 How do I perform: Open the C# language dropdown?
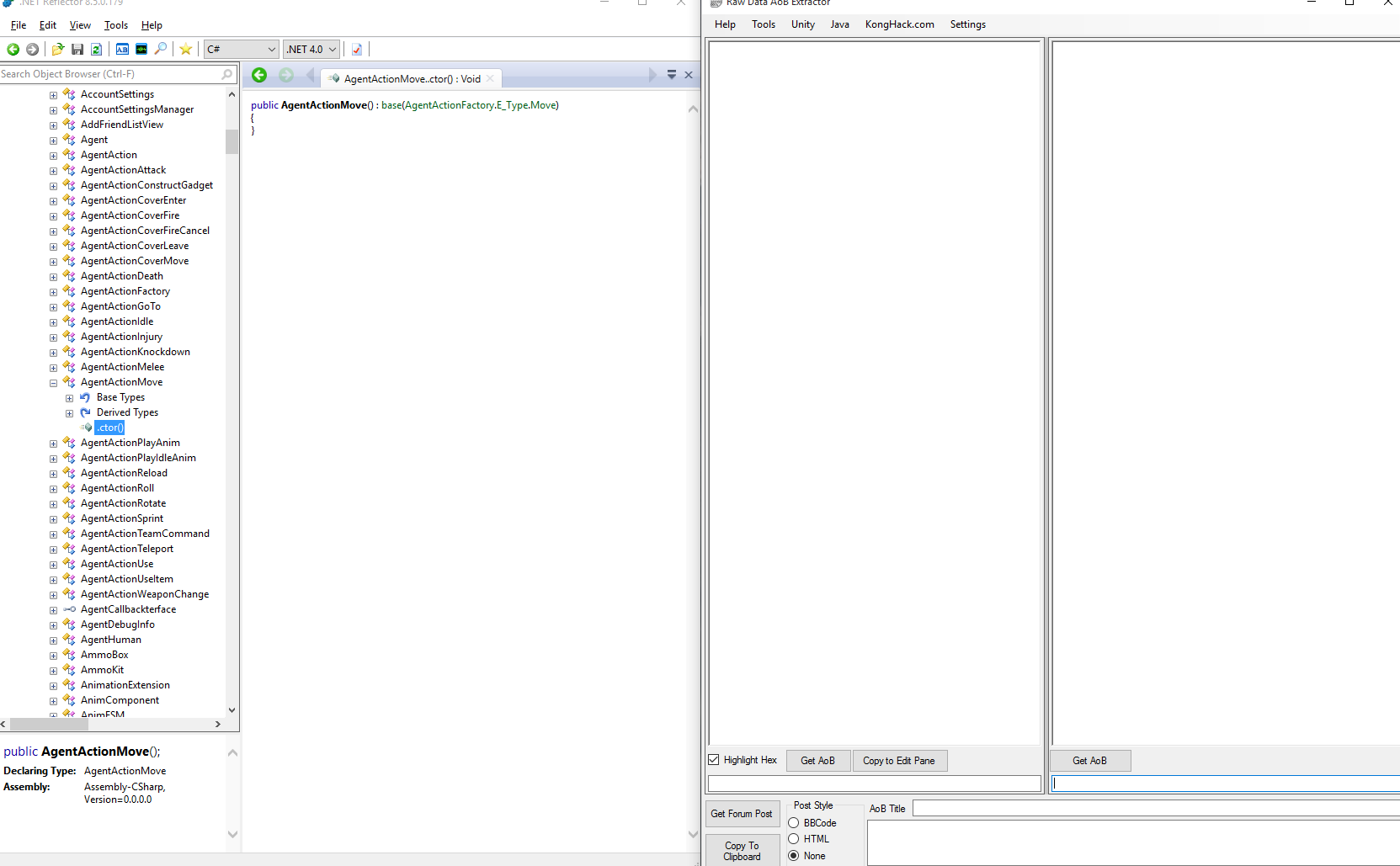coord(241,50)
